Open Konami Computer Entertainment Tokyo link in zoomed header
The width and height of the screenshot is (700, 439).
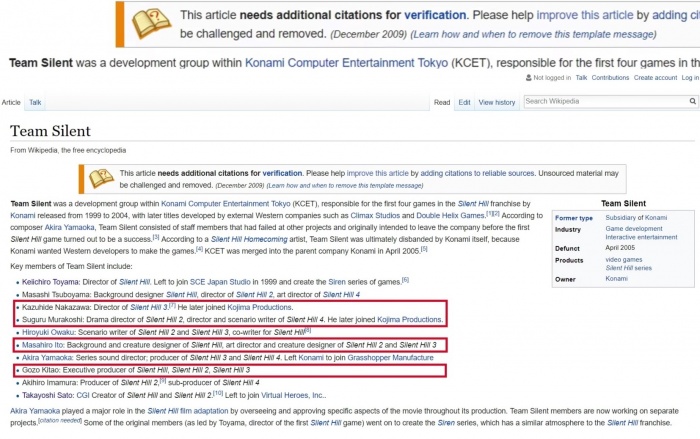(346, 63)
